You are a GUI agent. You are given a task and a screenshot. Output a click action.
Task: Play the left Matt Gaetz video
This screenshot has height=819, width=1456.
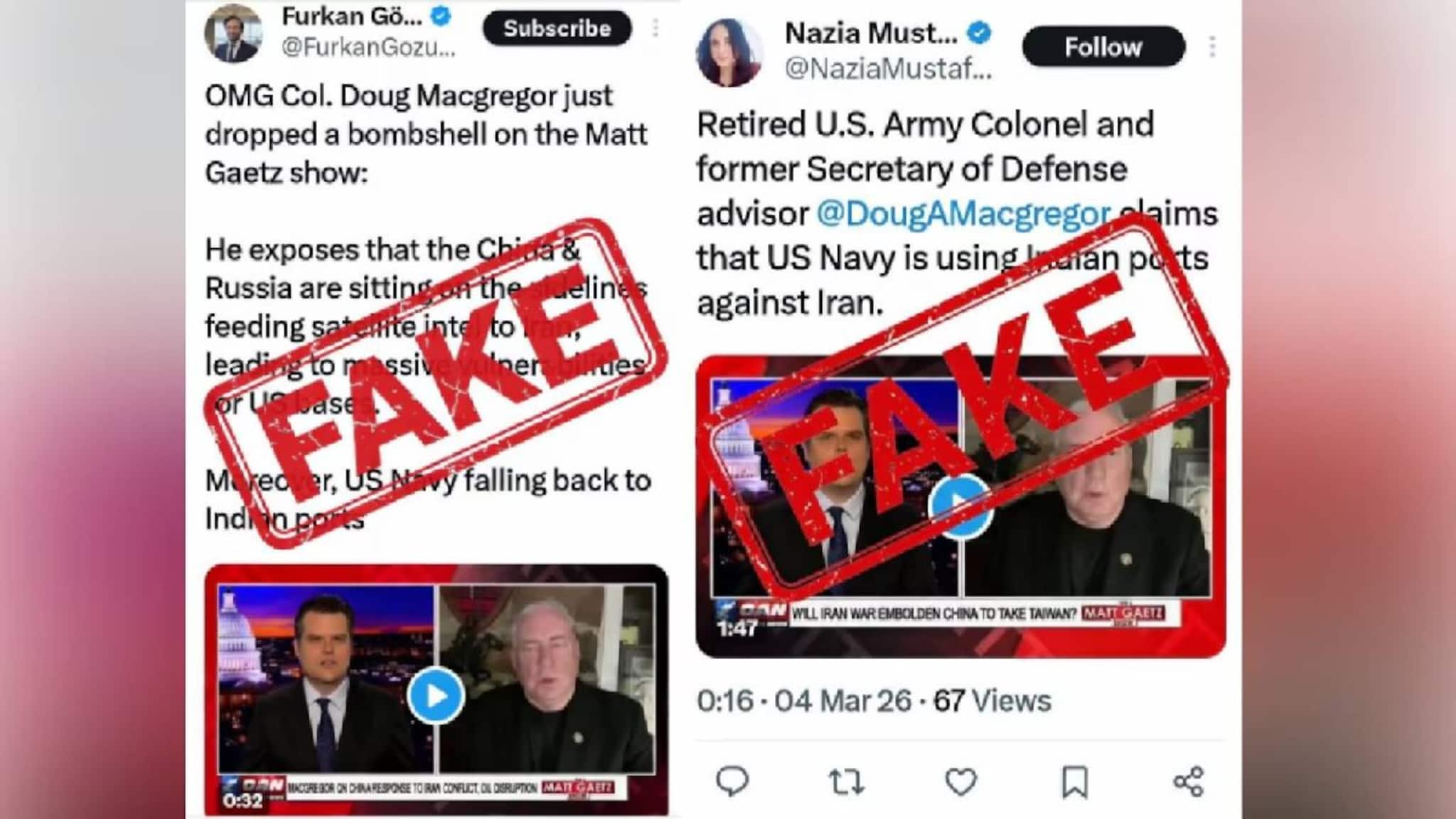(436, 695)
